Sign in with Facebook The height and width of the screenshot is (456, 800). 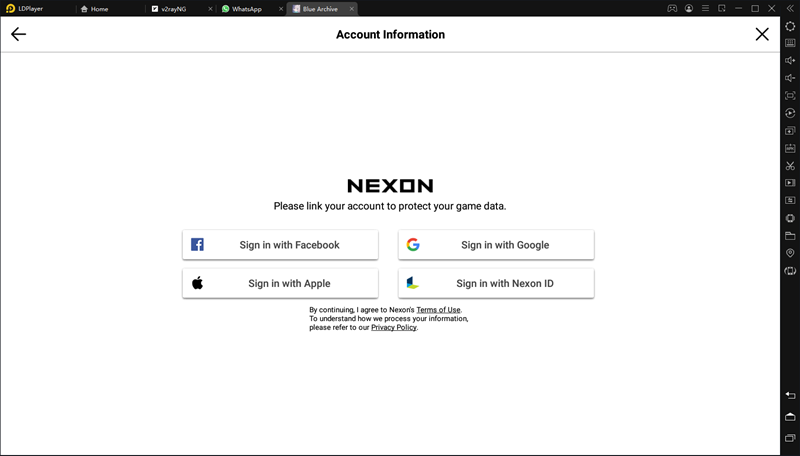[x=280, y=245]
